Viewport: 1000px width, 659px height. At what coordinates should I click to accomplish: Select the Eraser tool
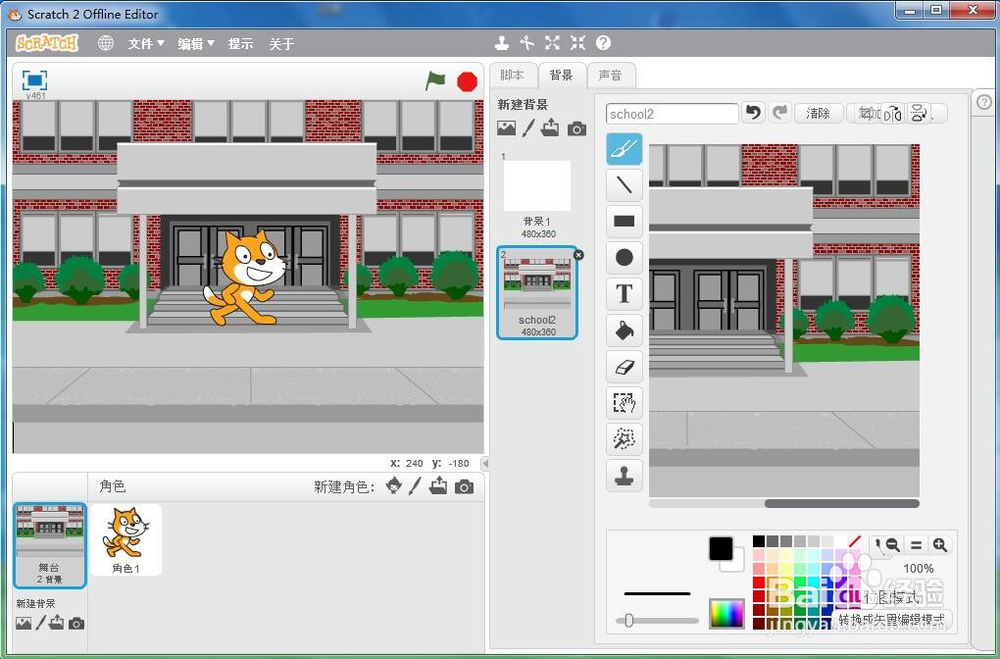pos(624,367)
